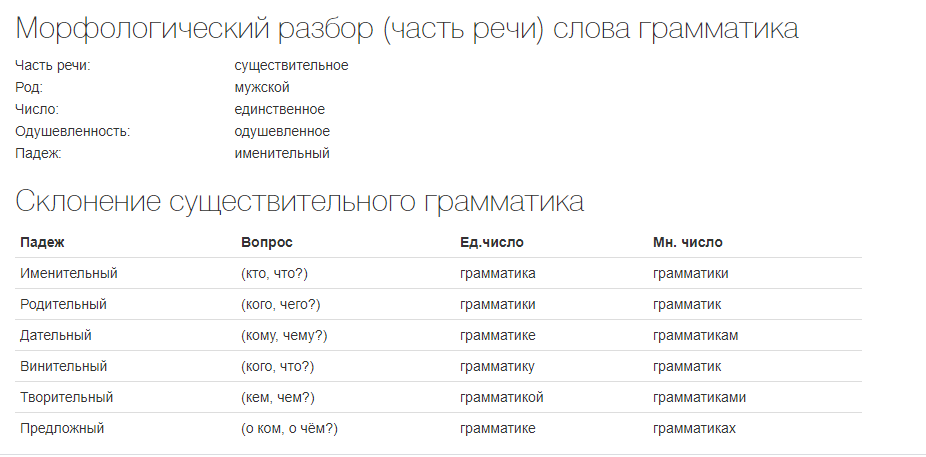Select the Творительный row label
Image resolution: width=926 pixels, height=457 pixels.
[66, 397]
